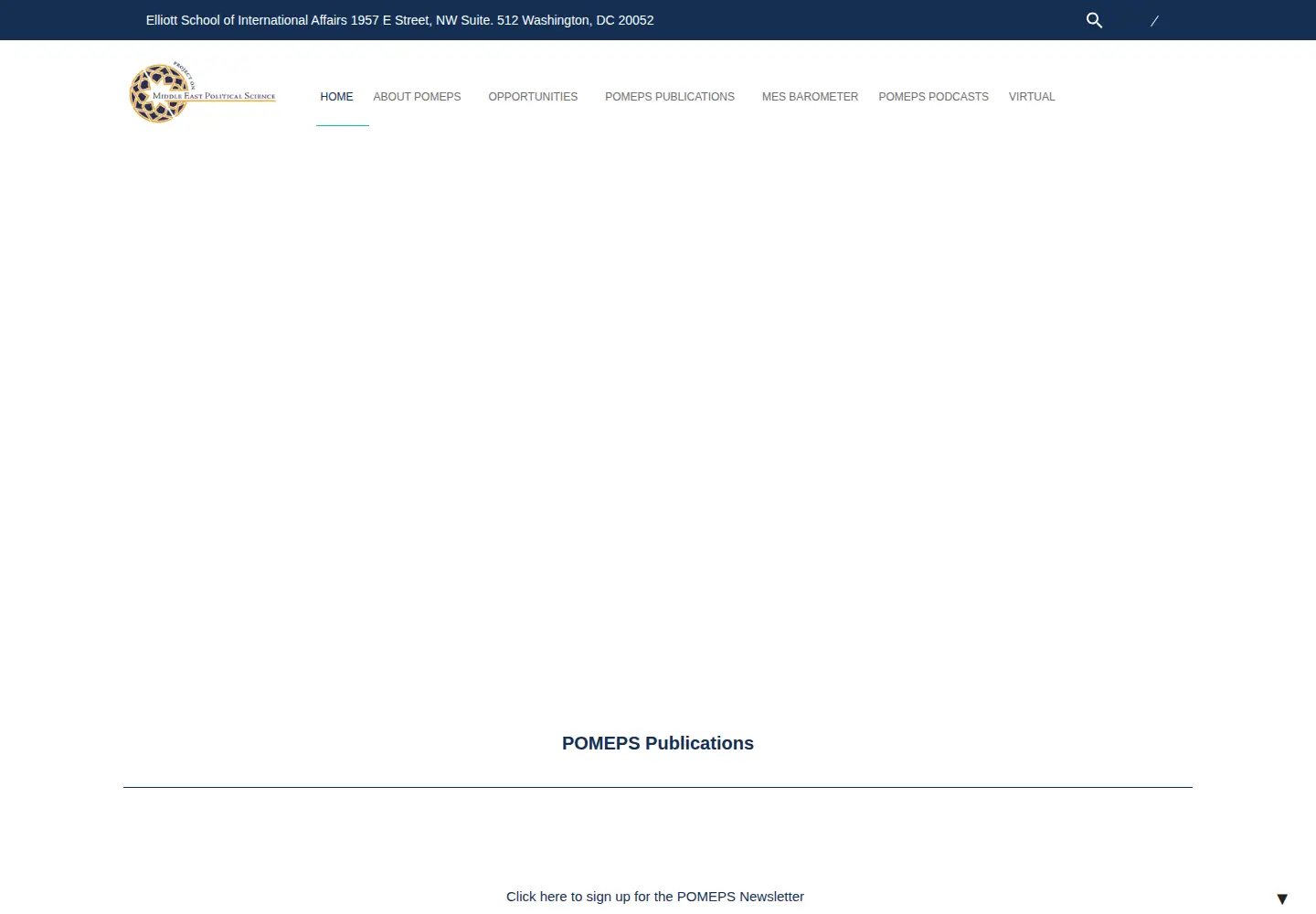Viewport: 1316px width, 914px height.
Task: Select OPPORTUNITIES in the navigation bar
Action: click(x=533, y=97)
